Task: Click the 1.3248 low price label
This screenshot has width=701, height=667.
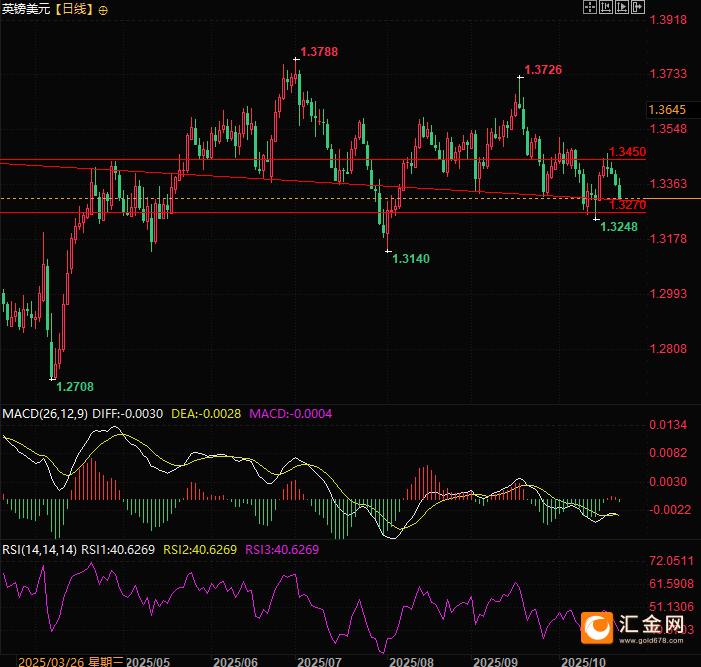Action: 619,227
